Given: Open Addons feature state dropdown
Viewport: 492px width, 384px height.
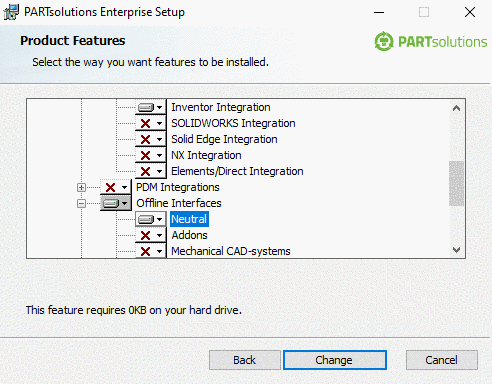Looking at the screenshot, I should tap(150, 235).
